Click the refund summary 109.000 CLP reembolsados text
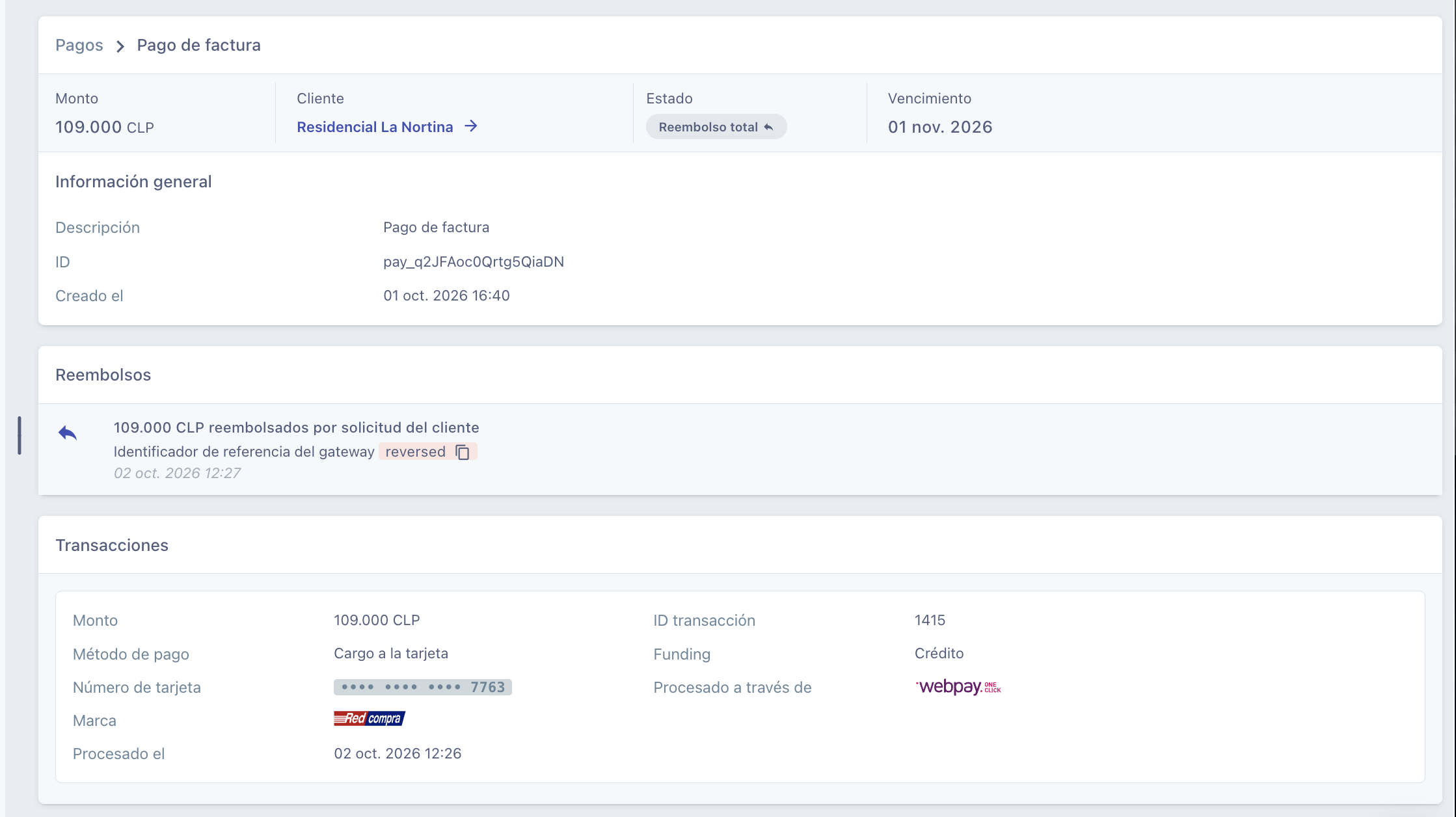 297,427
